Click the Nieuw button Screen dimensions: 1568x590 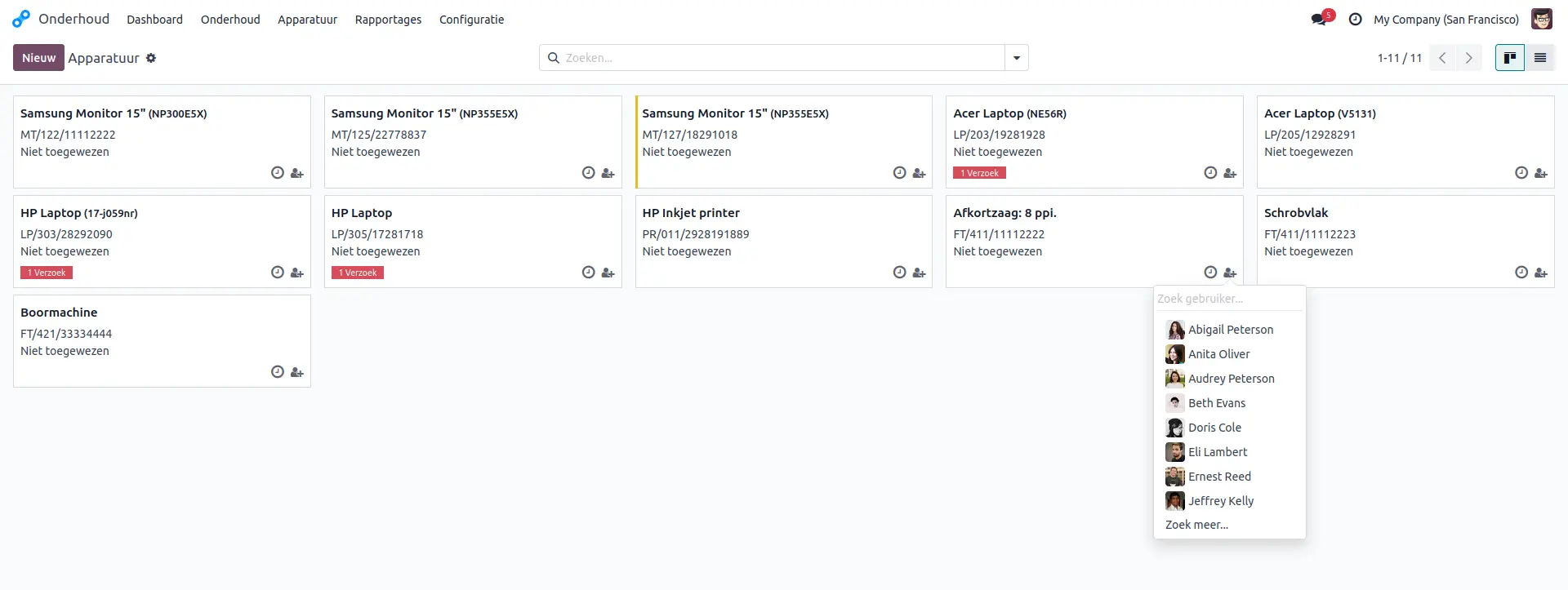[x=38, y=58]
